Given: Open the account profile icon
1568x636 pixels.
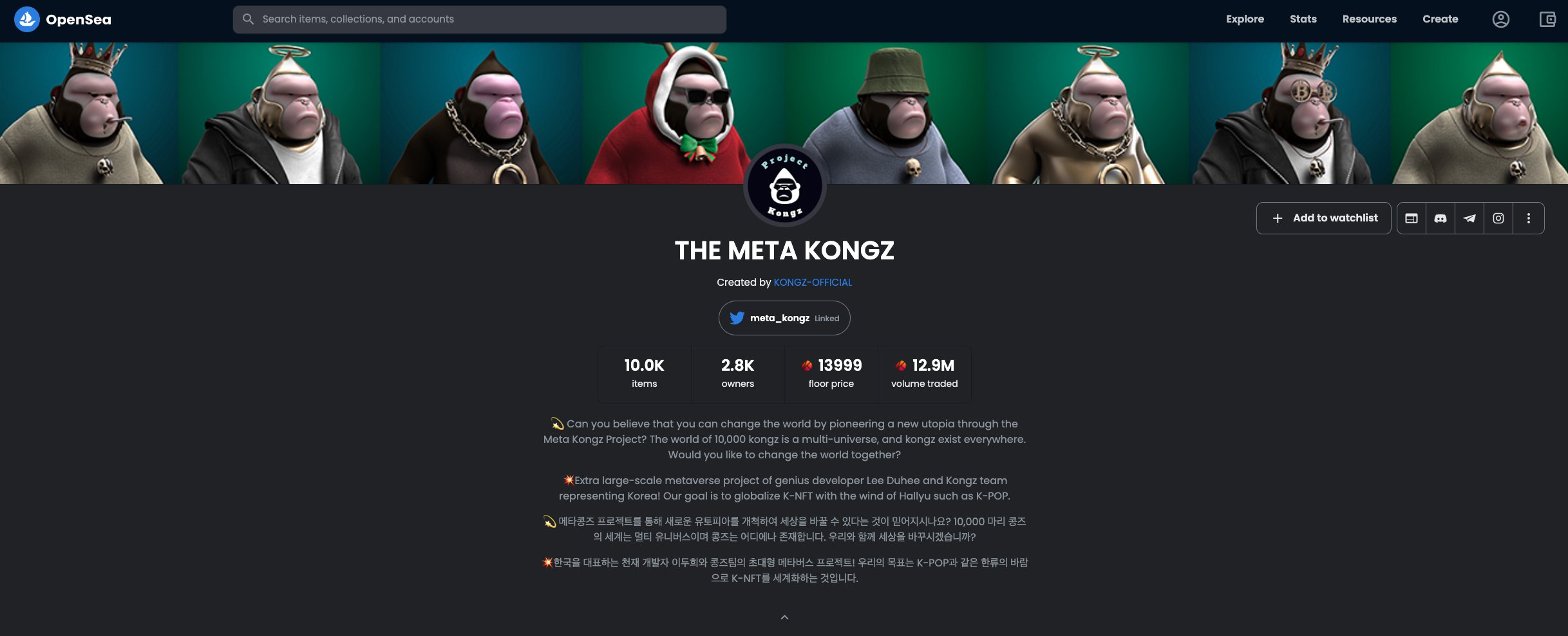Looking at the screenshot, I should tap(1500, 19).
